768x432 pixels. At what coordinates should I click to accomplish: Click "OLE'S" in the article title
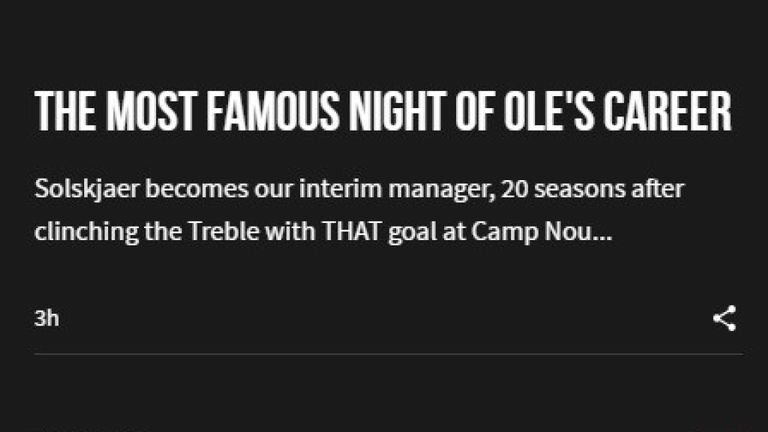click(549, 112)
